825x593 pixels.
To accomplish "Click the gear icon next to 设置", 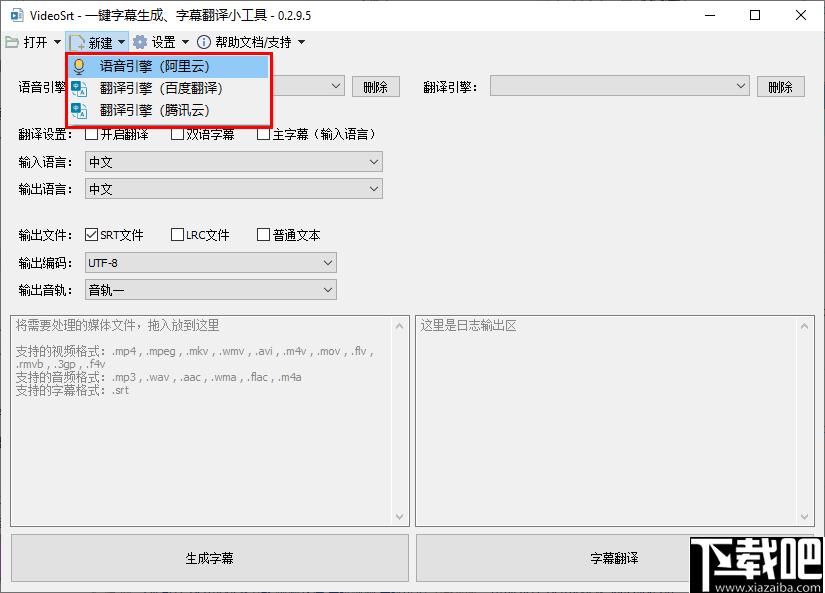I will pos(140,42).
